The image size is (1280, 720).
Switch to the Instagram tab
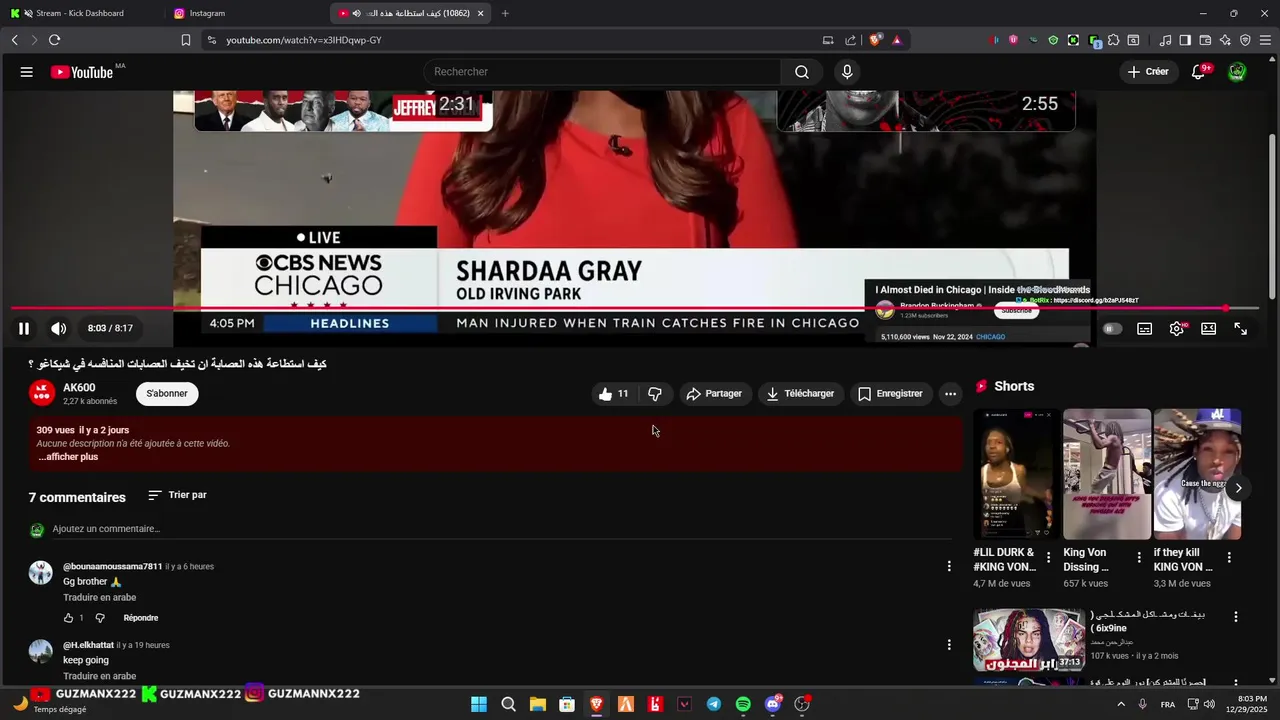tap(207, 13)
